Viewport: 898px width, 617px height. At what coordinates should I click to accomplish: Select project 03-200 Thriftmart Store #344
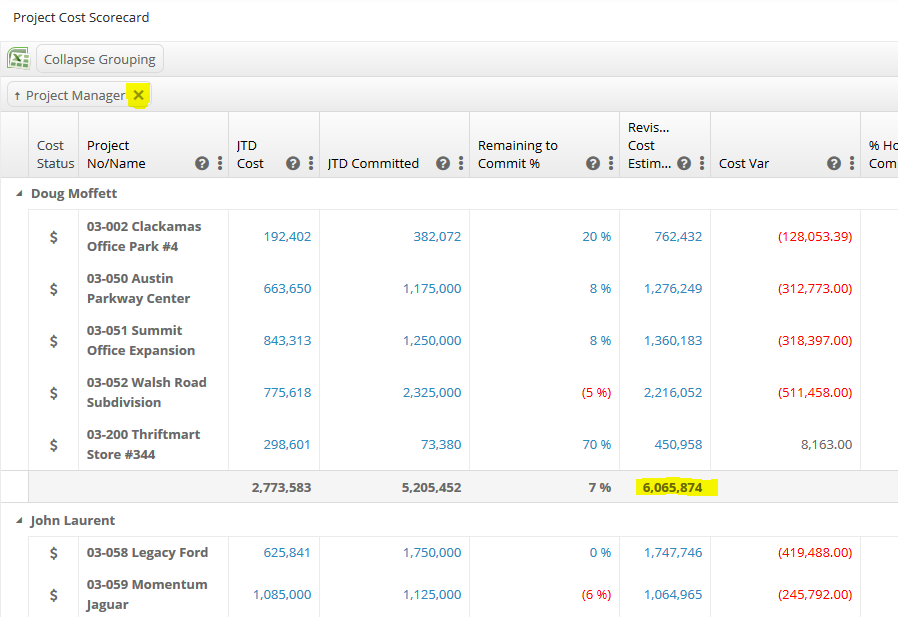coord(143,445)
